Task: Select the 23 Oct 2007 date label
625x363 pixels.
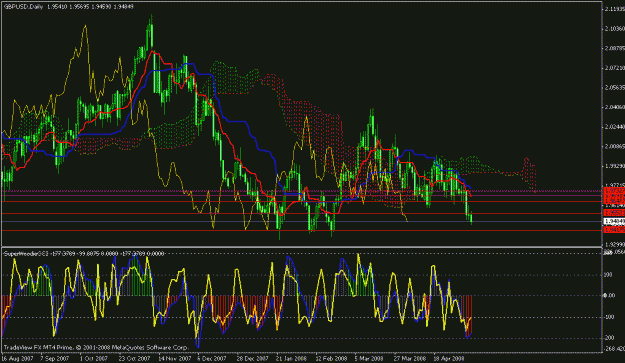Action: click(x=134, y=358)
